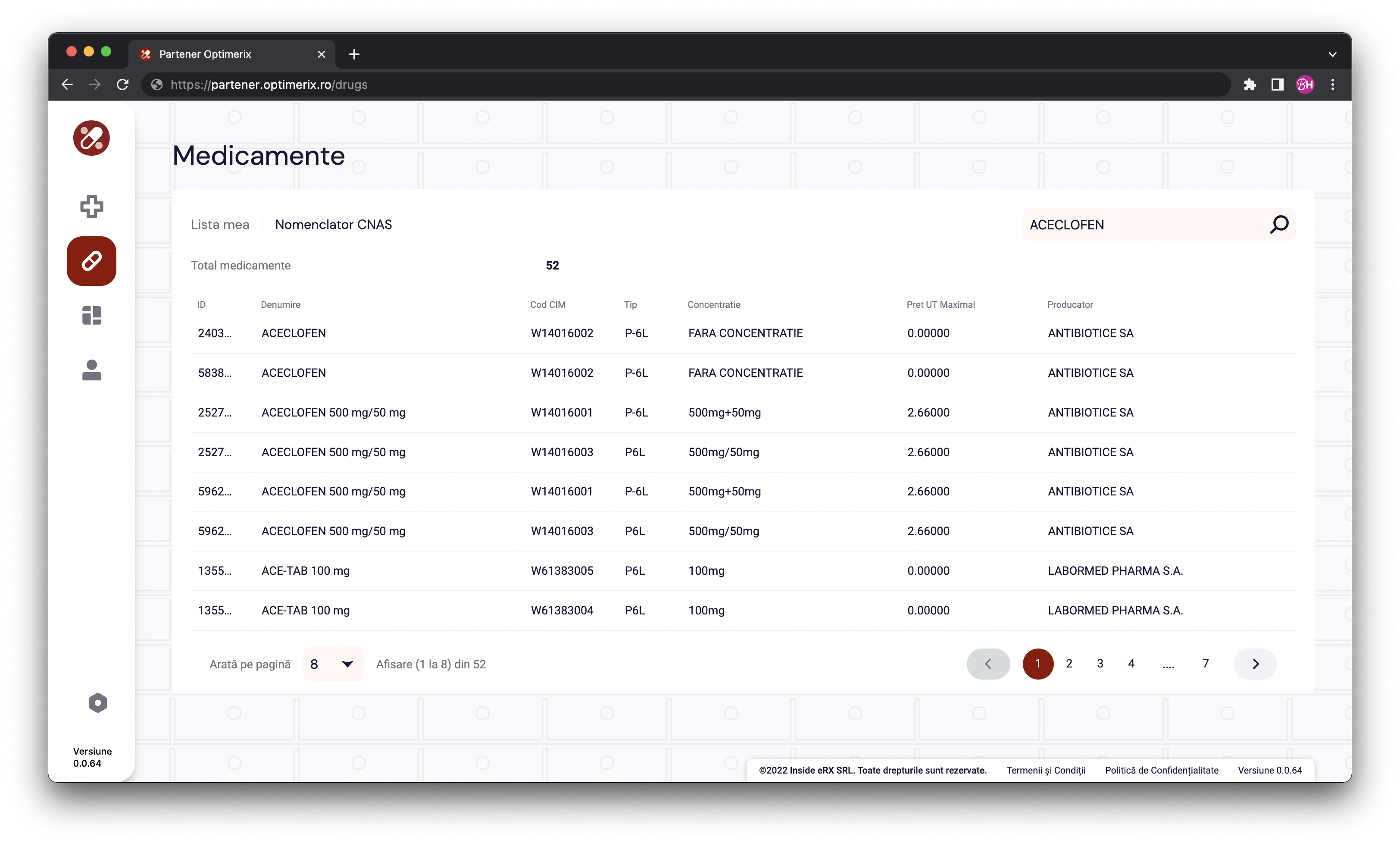The image size is (1400, 846).
Task: Select the Nomenclator CNAS tab
Action: (x=334, y=225)
